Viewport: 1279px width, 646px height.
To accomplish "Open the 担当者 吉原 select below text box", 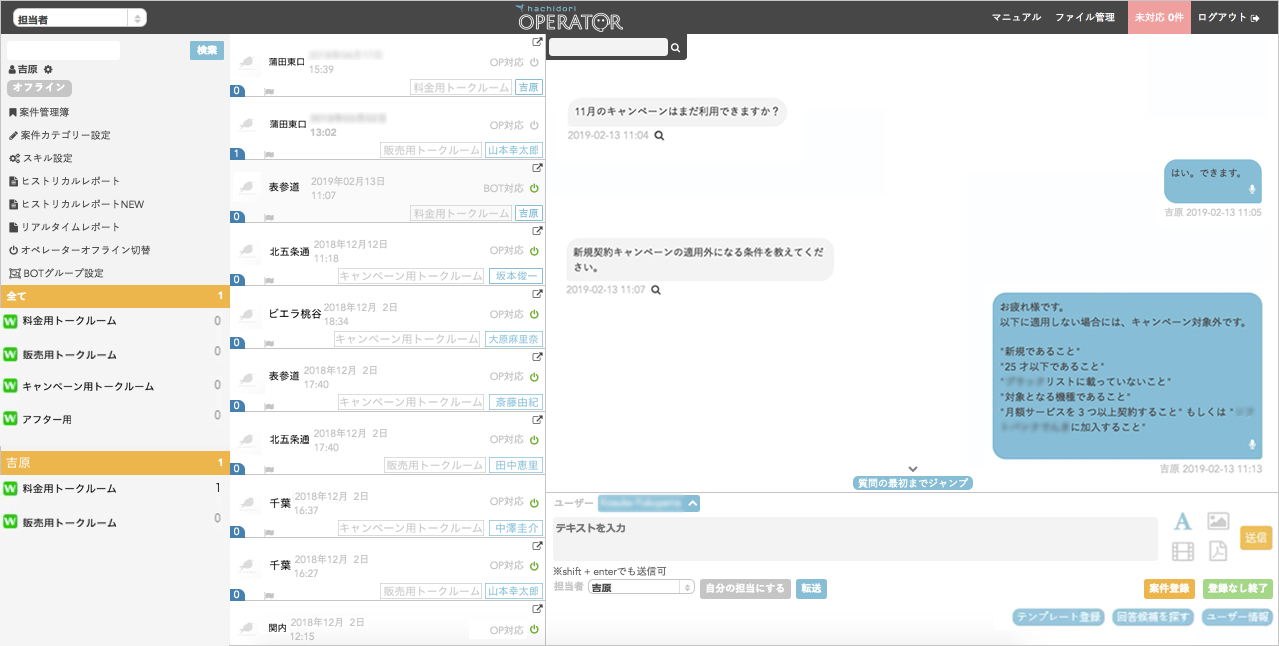I will (641, 588).
